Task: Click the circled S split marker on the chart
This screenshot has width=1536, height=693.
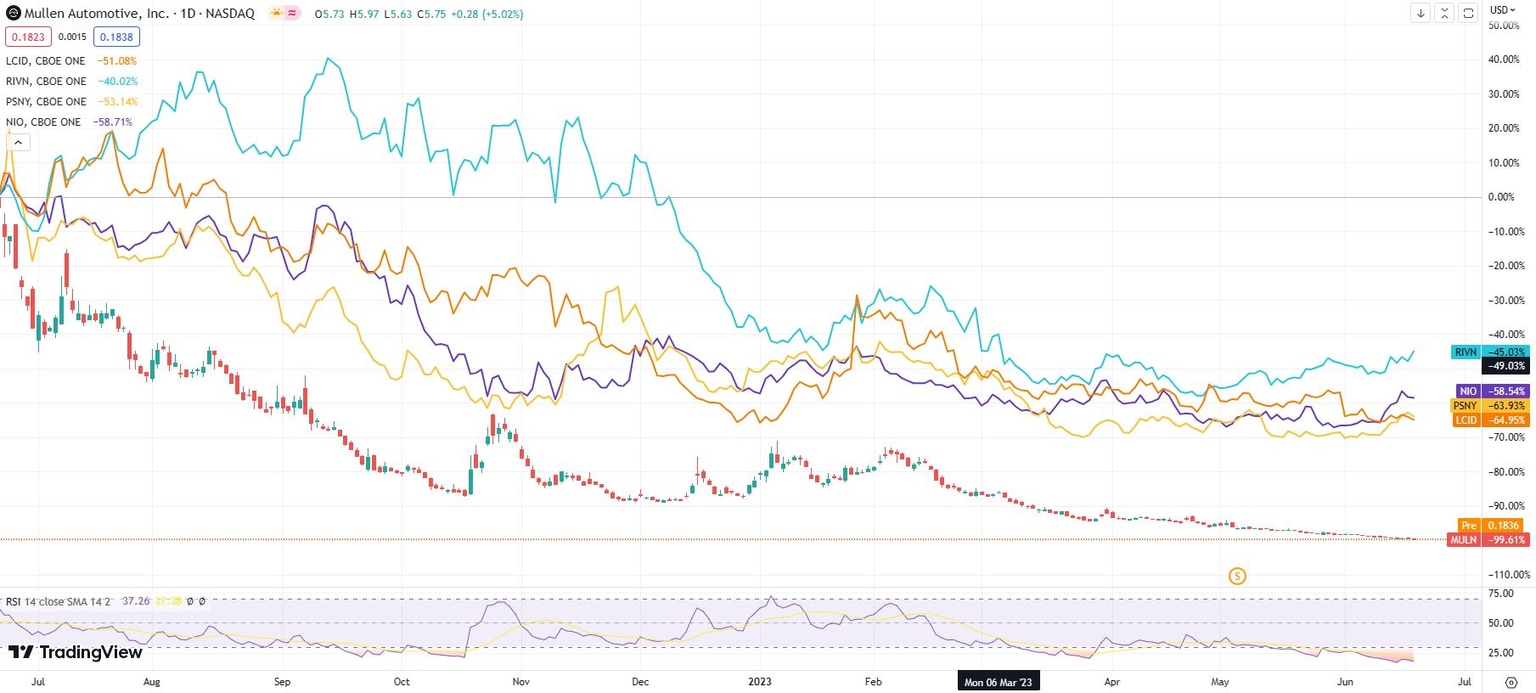Action: (x=1238, y=577)
